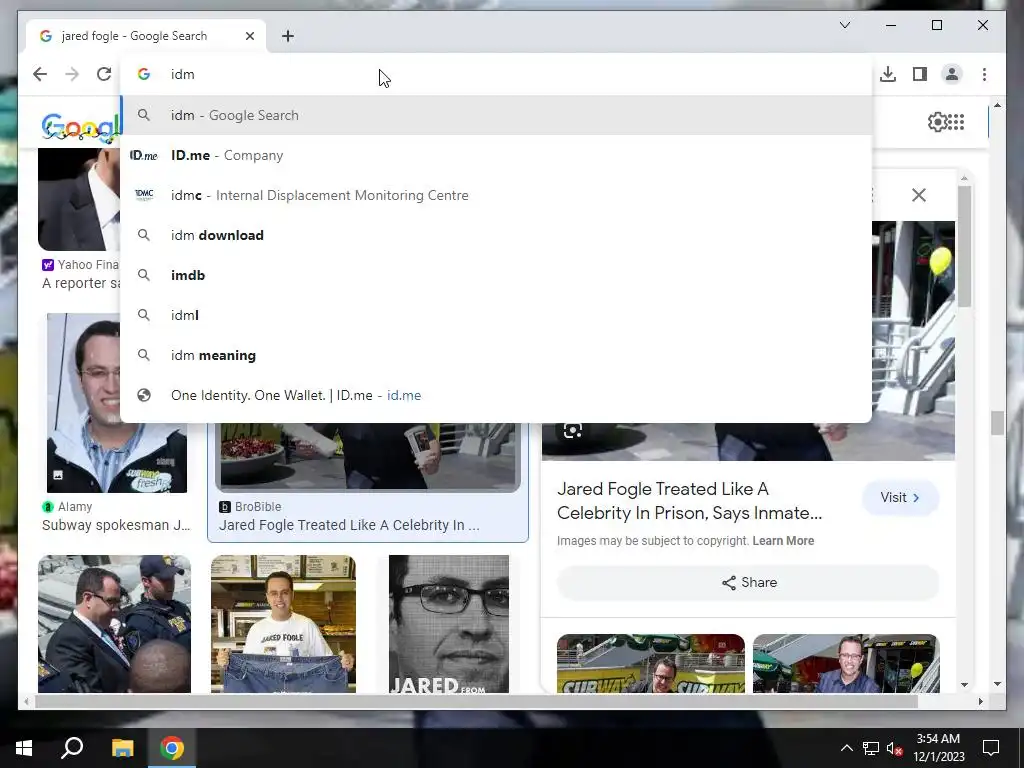Click the page vertical scrollbar thumb
The image size is (1024, 768).
(997, 423)
